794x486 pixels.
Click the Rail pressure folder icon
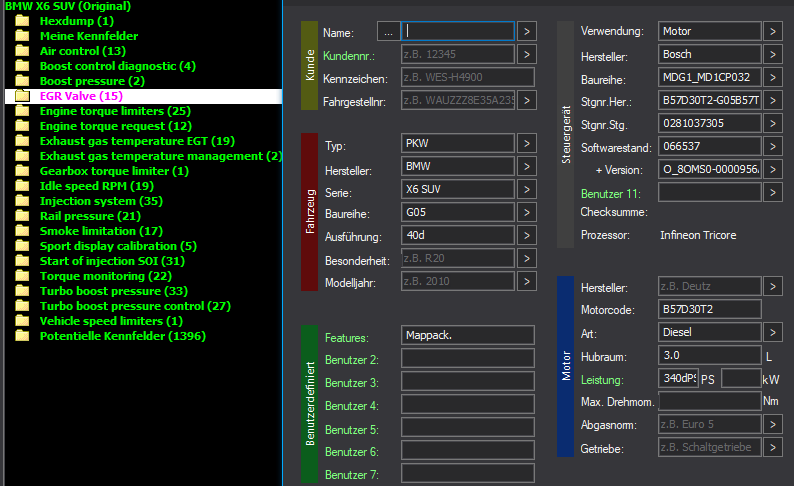click(x=22, y=216)
